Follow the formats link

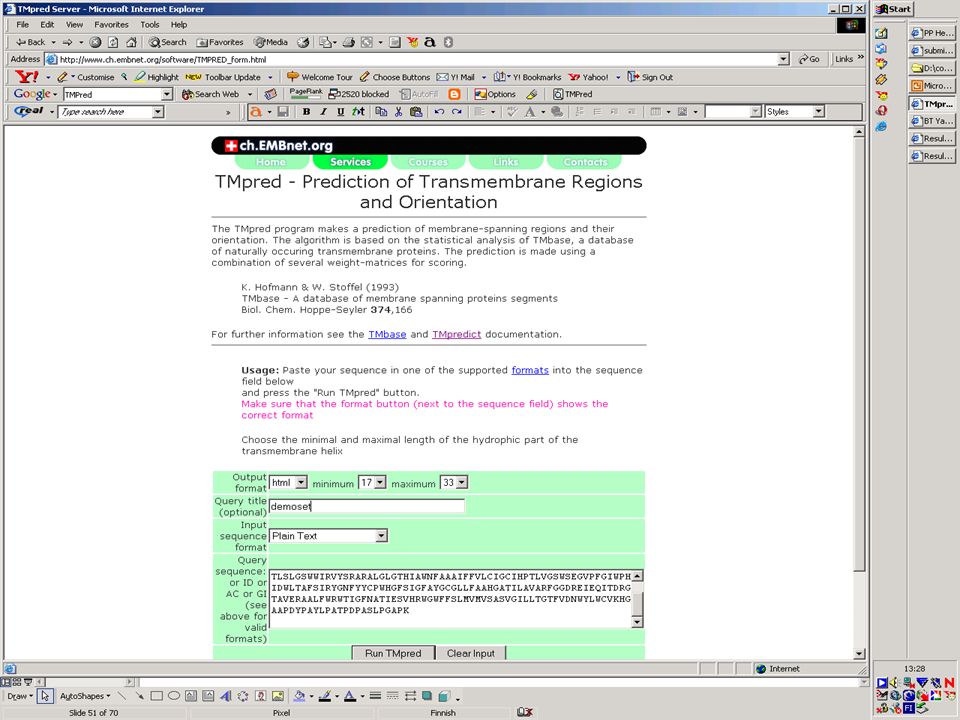click(x=530, y=370)
